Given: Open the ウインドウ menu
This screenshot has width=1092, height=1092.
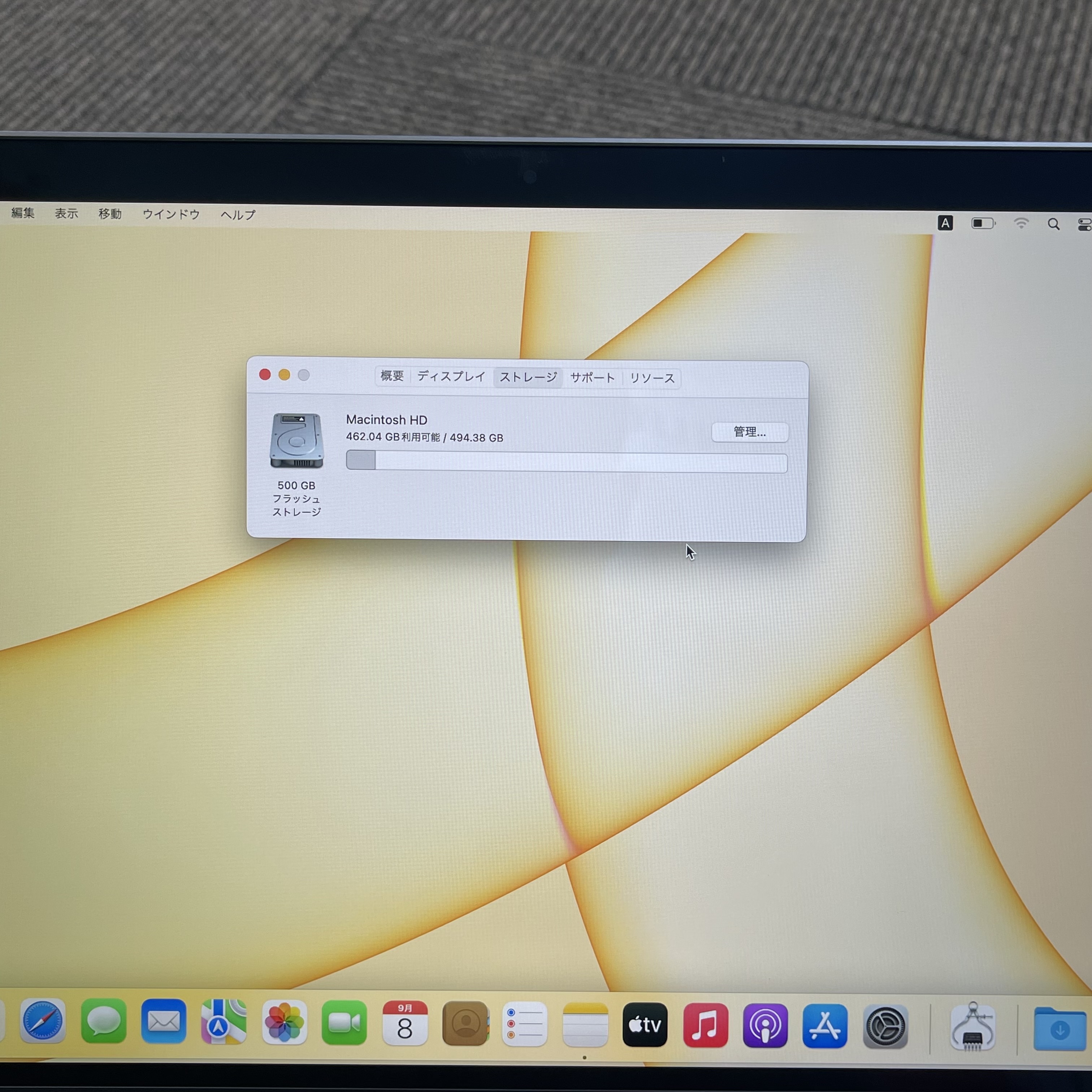Looking at the screenshot, I should tap(171, 214).
